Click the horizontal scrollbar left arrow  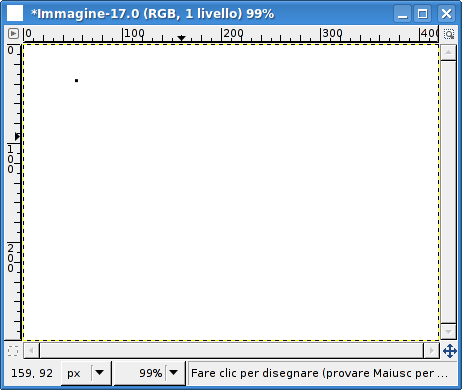point(31,351)
